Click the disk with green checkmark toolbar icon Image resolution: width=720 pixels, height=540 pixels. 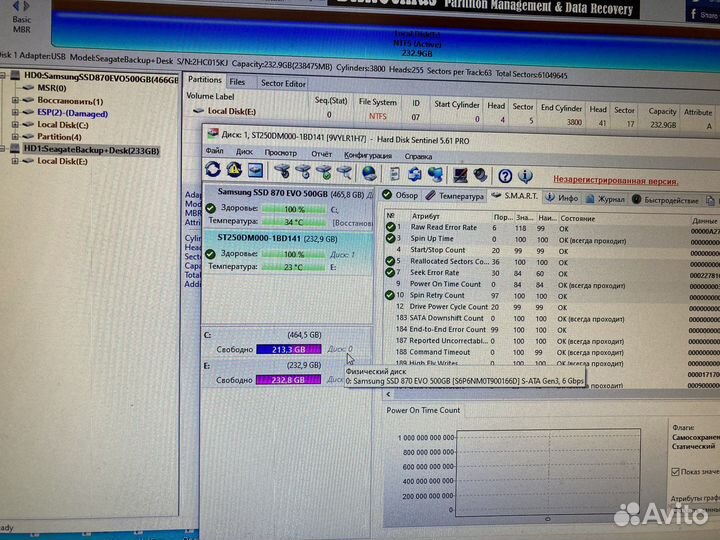324,172
